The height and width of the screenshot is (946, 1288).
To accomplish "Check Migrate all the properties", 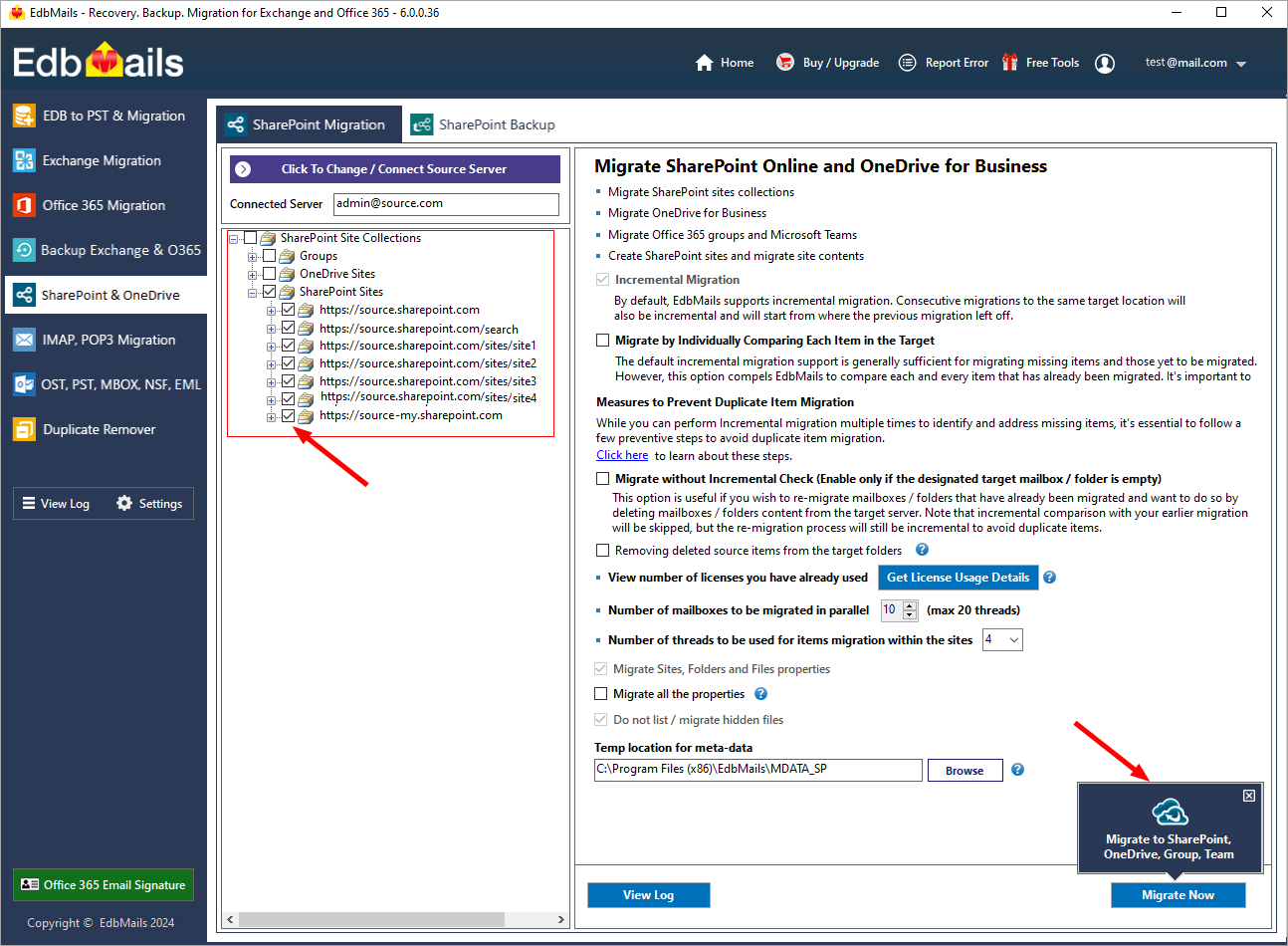I will [x=601, y=694].
